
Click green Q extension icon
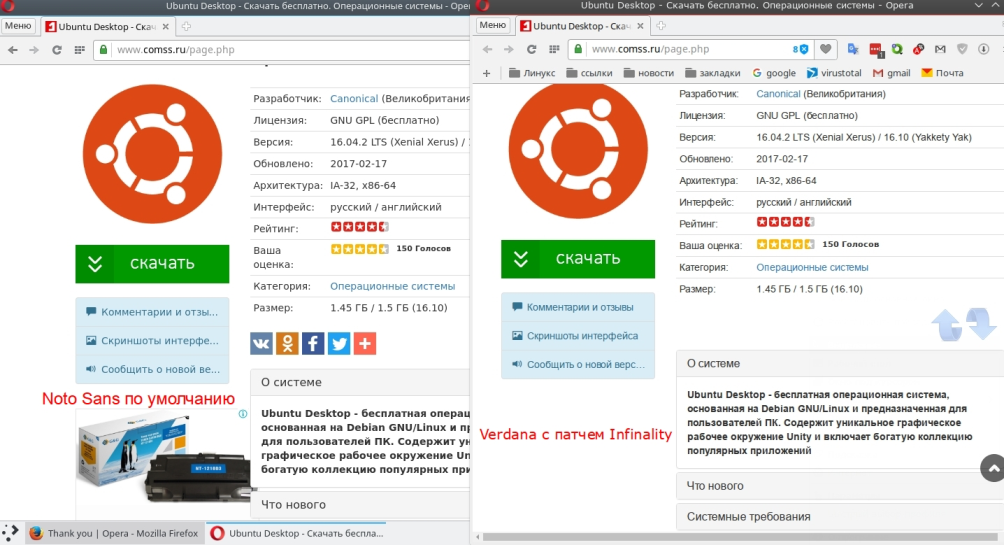click(897, 49)
